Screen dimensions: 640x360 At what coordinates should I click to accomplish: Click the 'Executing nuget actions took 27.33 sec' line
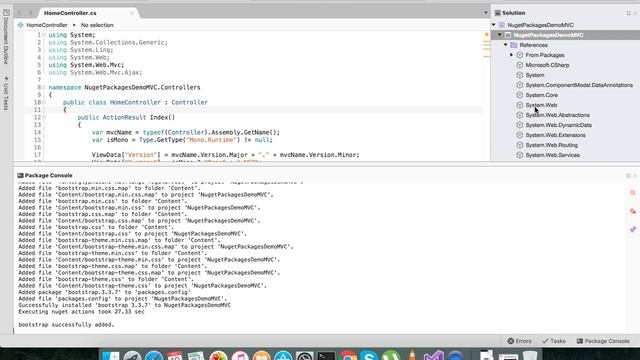point(81,312)
